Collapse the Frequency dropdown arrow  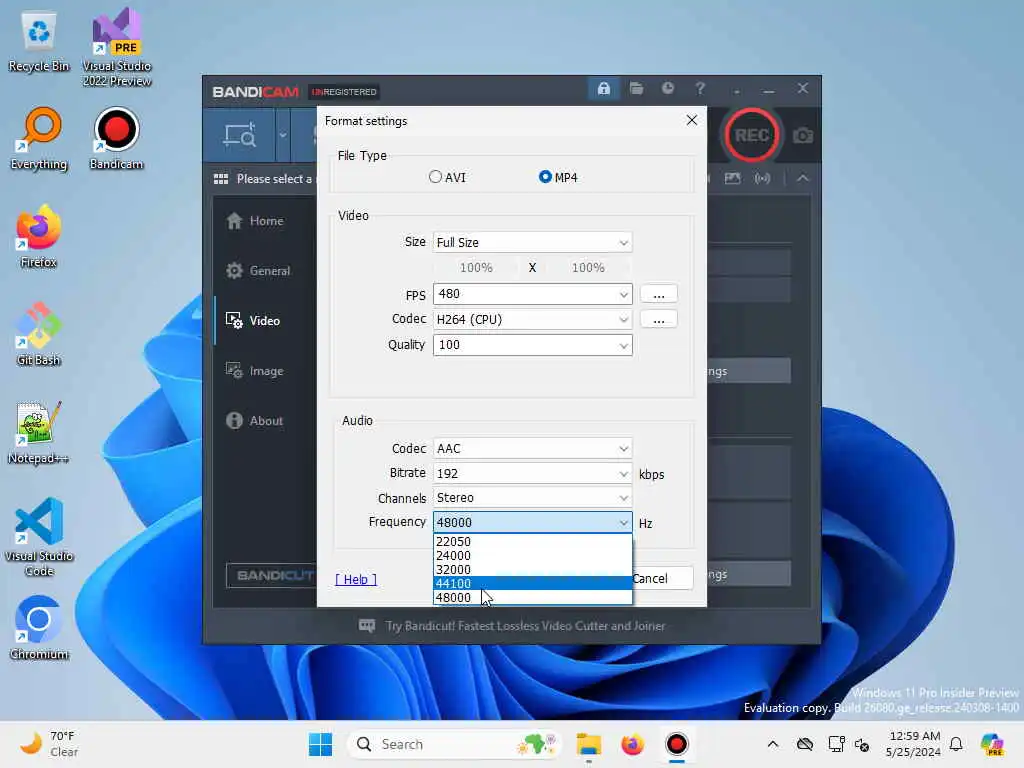click(623, 522)
